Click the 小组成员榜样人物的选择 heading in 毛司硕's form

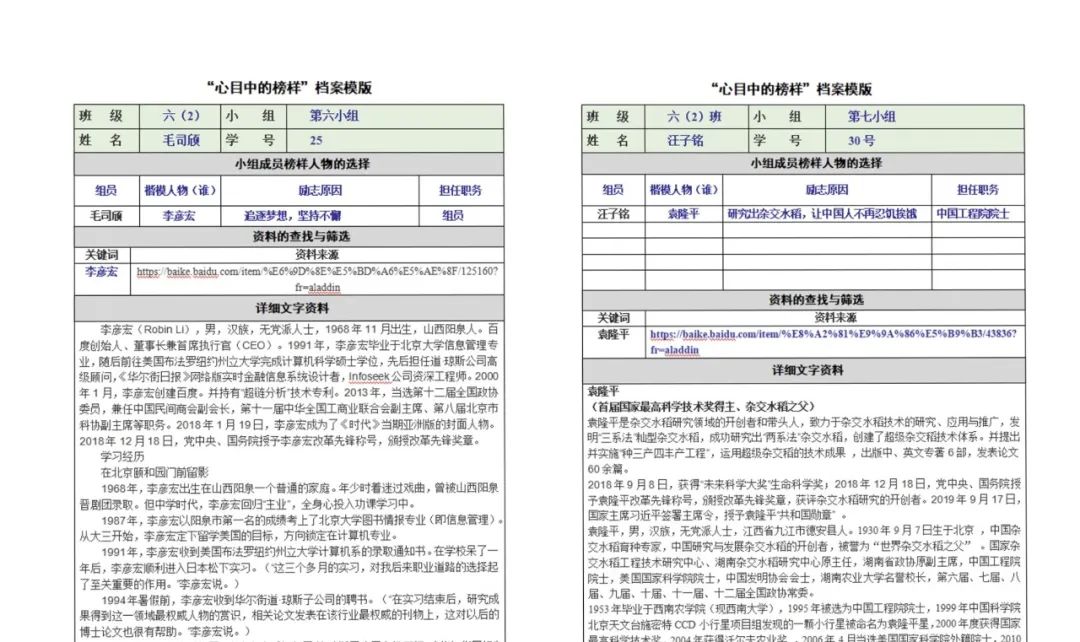[302, 164]
